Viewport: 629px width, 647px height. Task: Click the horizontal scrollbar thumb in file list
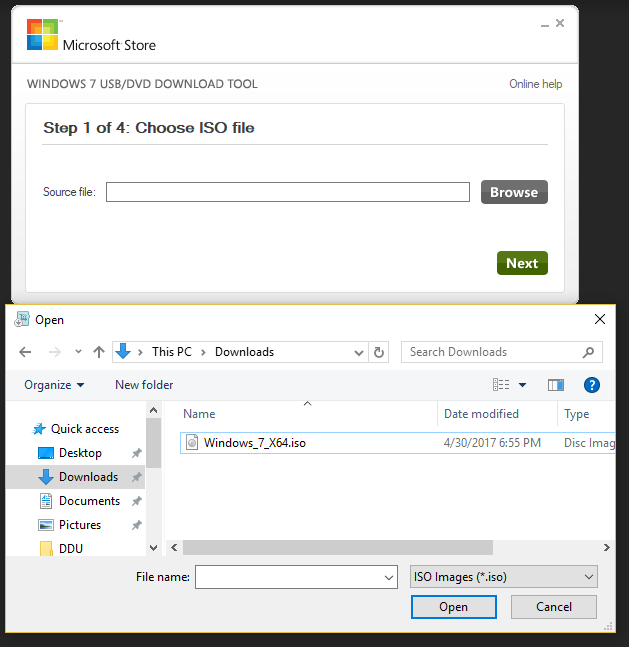[338, 548]
